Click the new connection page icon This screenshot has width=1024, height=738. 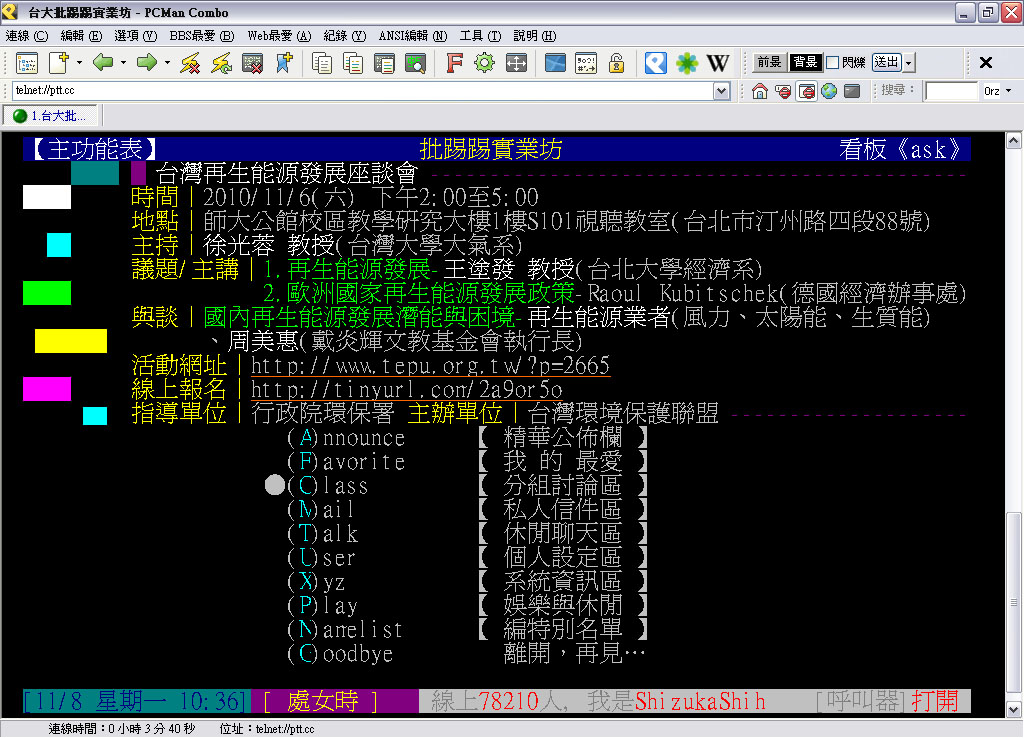[x=59, y=63]
